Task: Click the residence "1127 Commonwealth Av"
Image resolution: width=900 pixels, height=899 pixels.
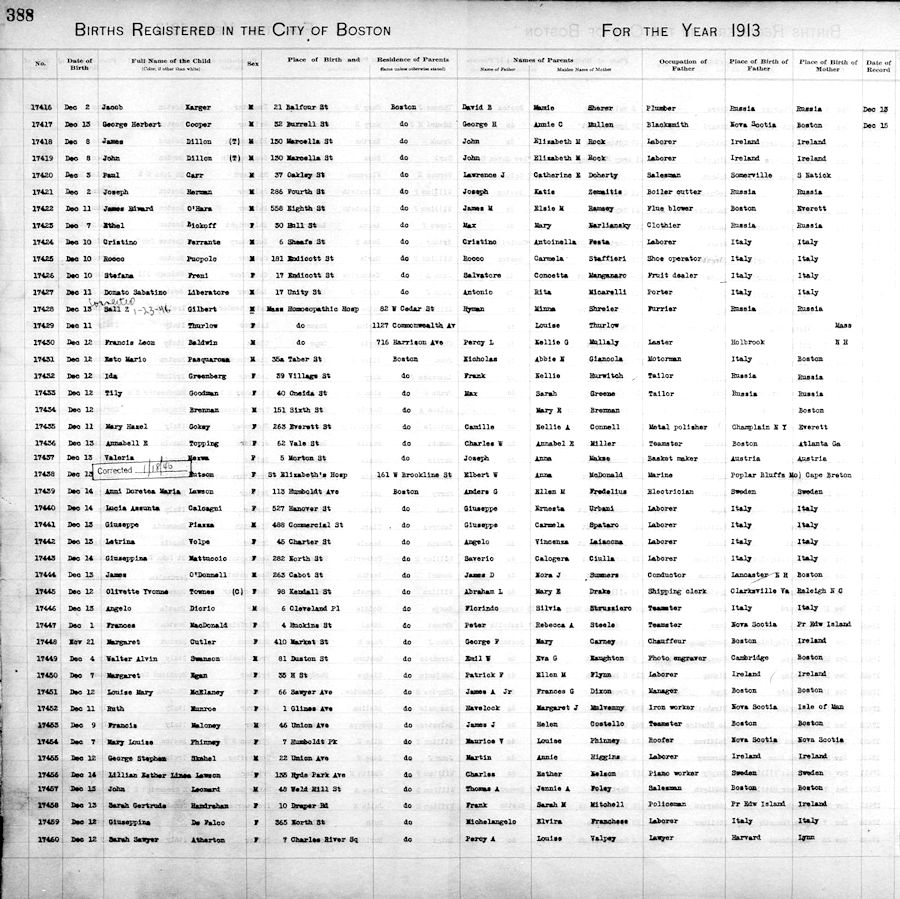Action: point(413,326)
